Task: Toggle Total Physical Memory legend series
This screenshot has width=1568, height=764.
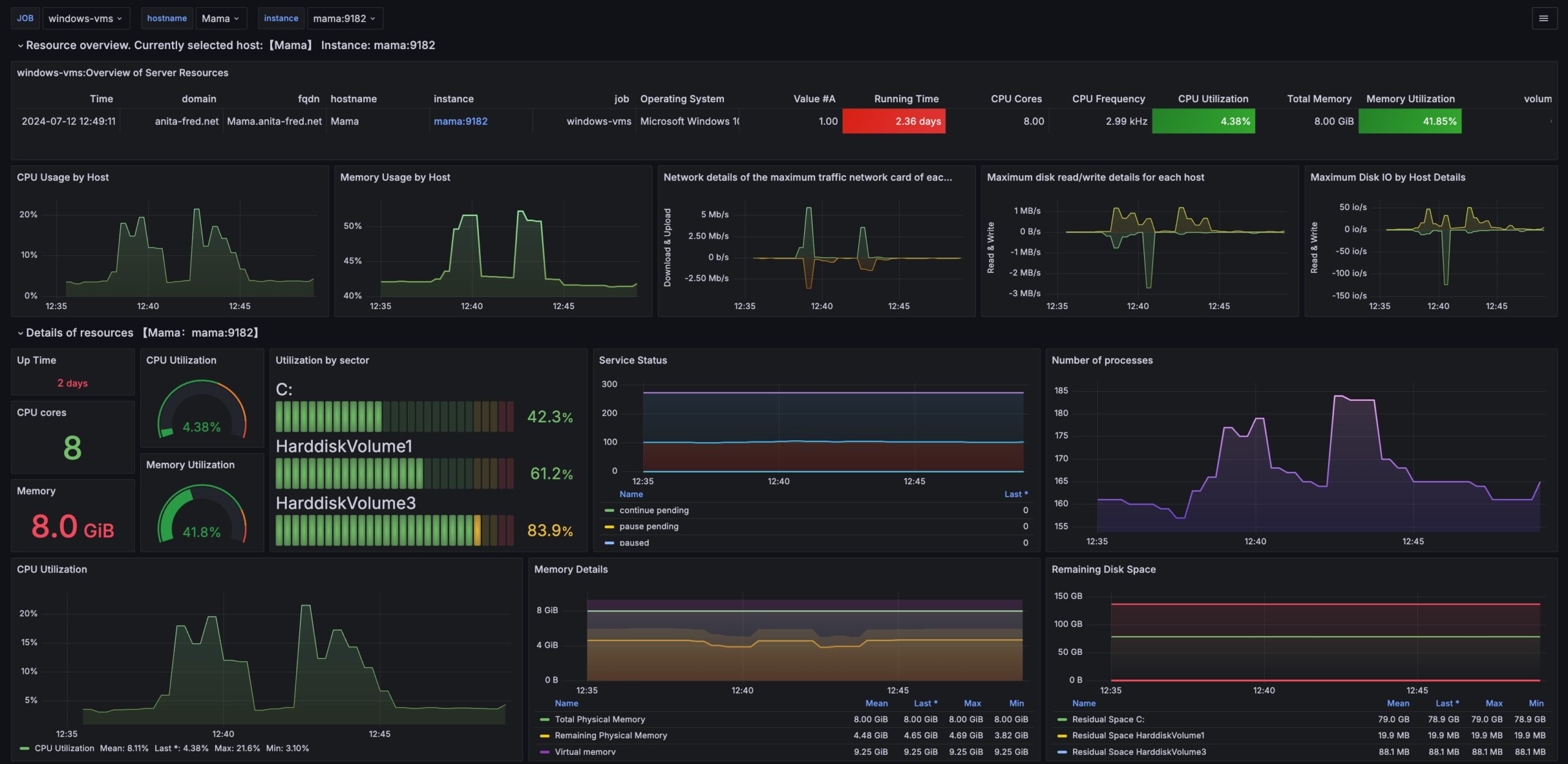Action: (600, 719)
